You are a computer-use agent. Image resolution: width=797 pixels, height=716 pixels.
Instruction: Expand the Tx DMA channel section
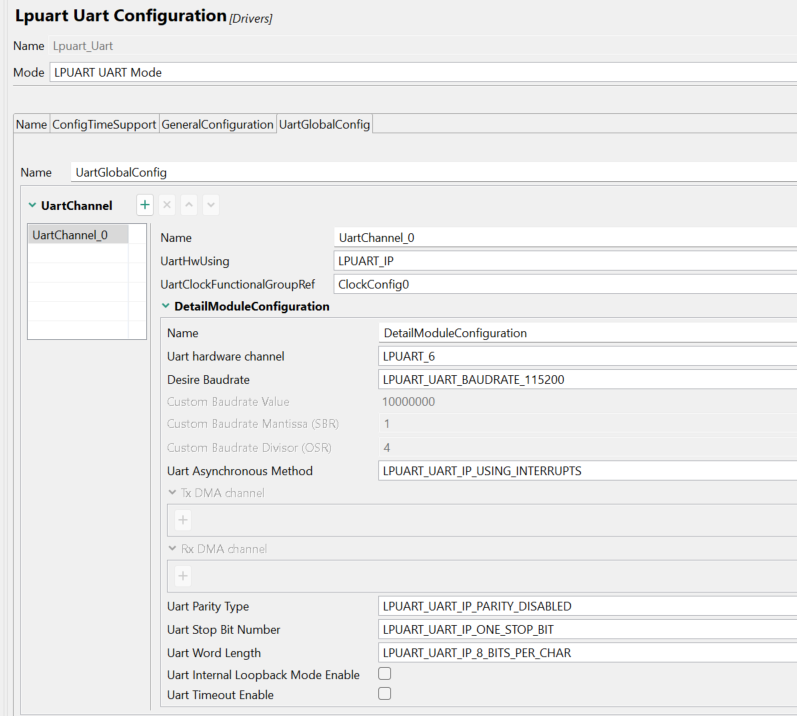tap(172, 493)
